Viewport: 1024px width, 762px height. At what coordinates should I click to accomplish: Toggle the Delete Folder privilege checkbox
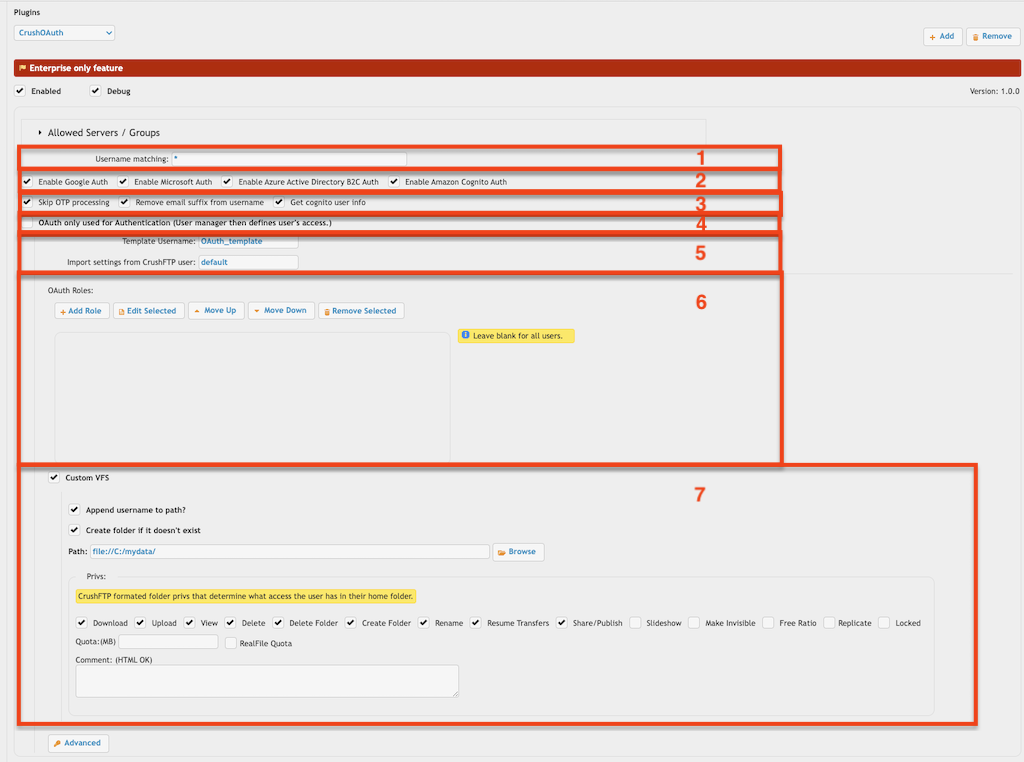(x=278, y=622)
